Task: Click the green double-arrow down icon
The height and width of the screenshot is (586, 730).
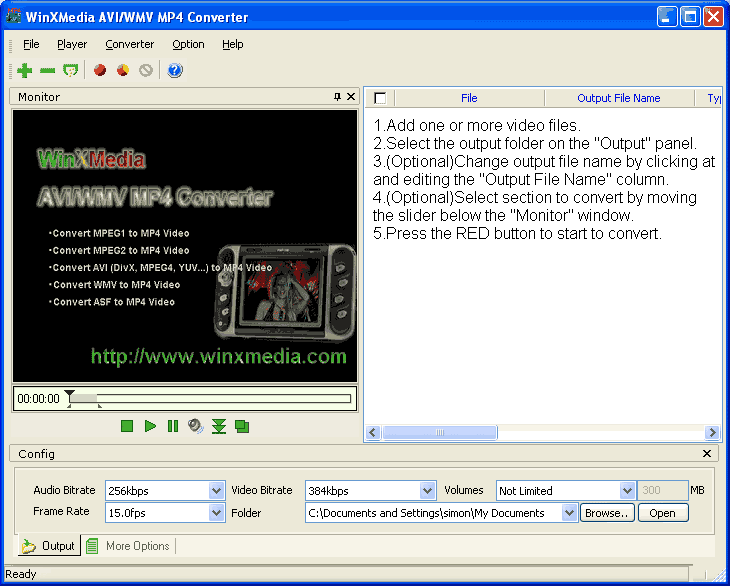Action: 219,426
